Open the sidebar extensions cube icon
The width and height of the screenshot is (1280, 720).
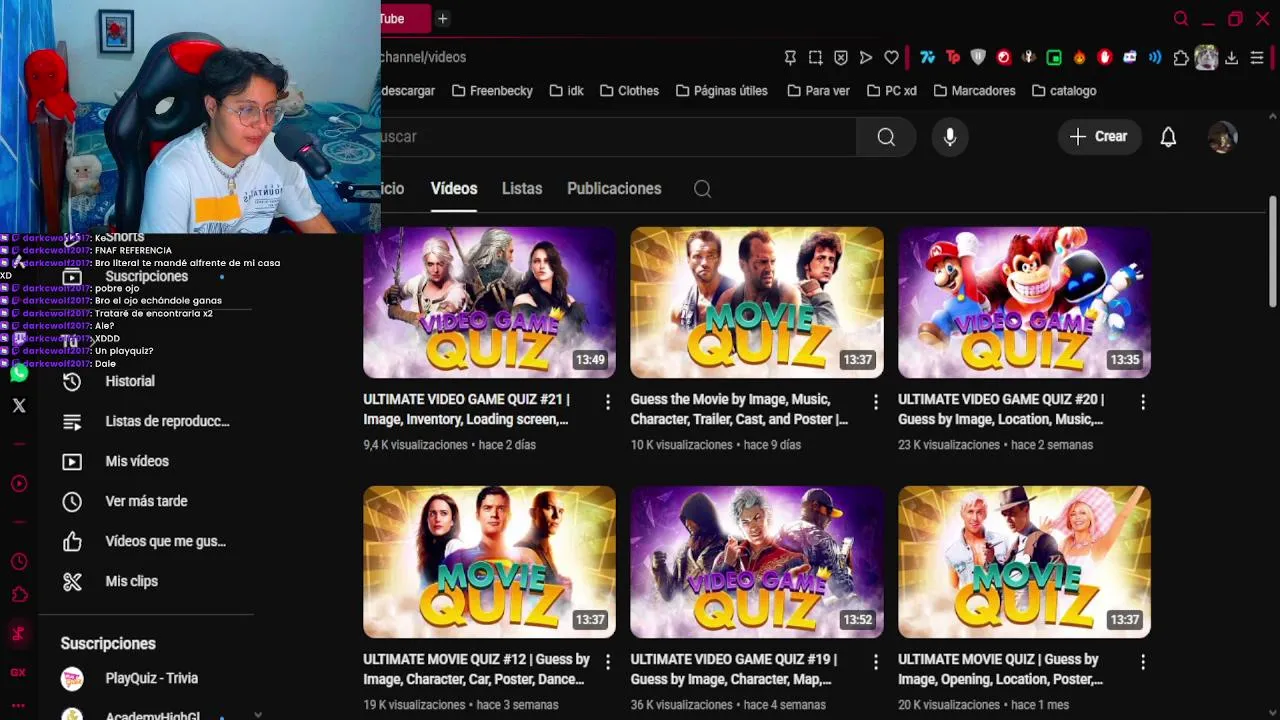coord(19,595)
